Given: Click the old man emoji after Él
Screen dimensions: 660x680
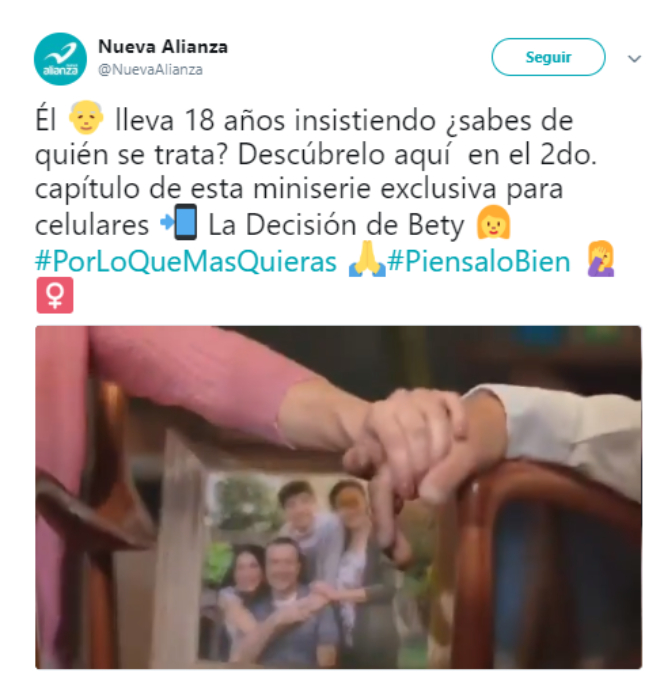Looking at the screenshot, I should (86, 118).
